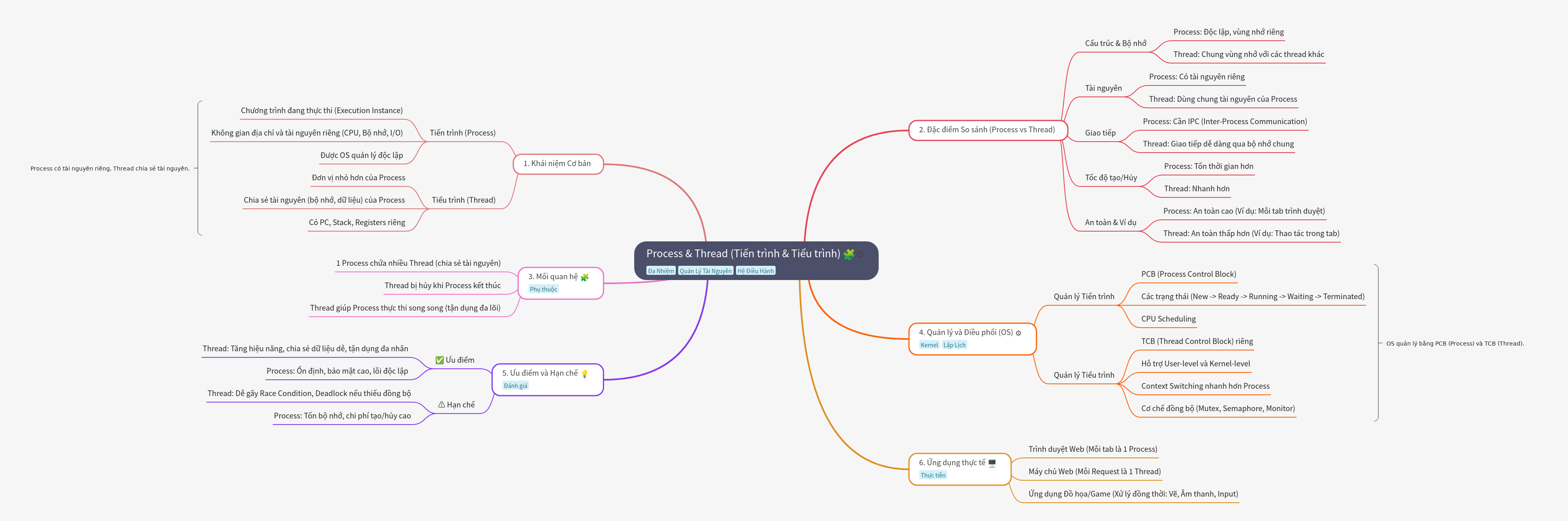1568x521 pixels.
Task: Select the "CPU Scheduling" leaf topic
Action: (x=1168, y=319)
